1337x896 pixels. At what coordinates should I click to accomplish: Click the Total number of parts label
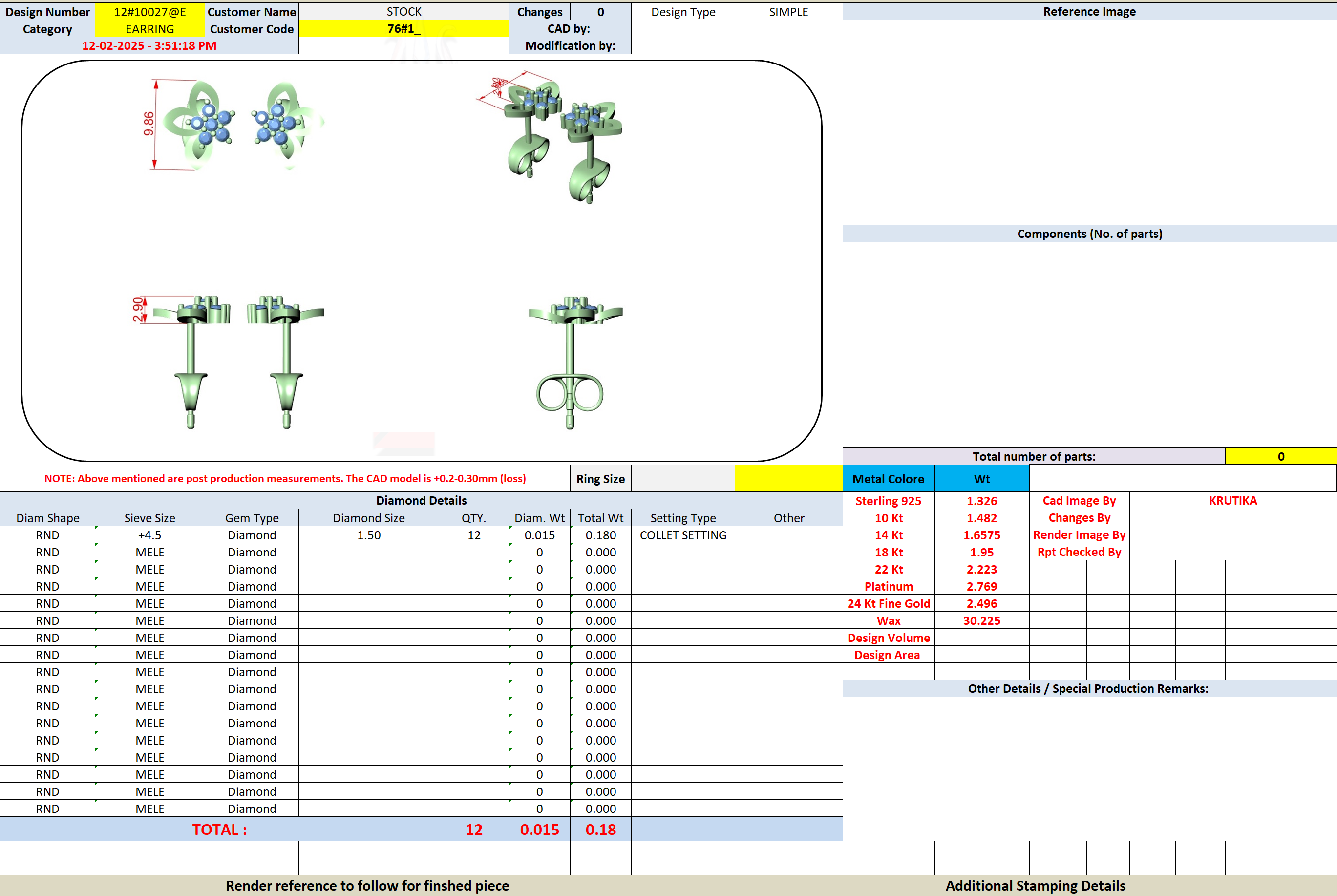tap(1034, 456)
